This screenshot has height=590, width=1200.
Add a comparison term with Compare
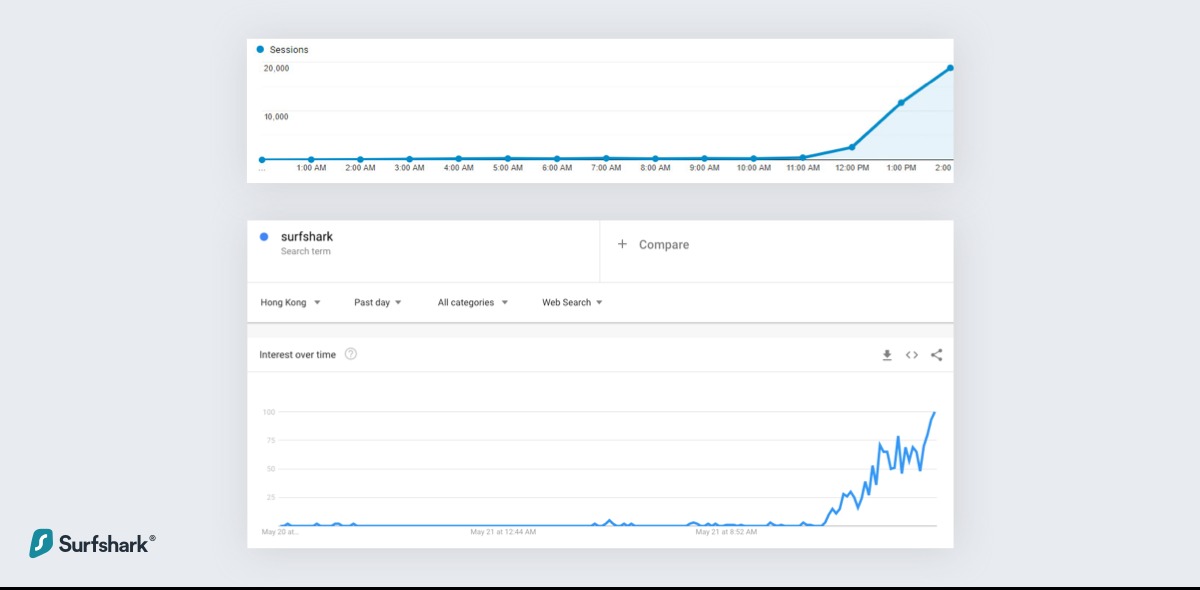[664, 244]
